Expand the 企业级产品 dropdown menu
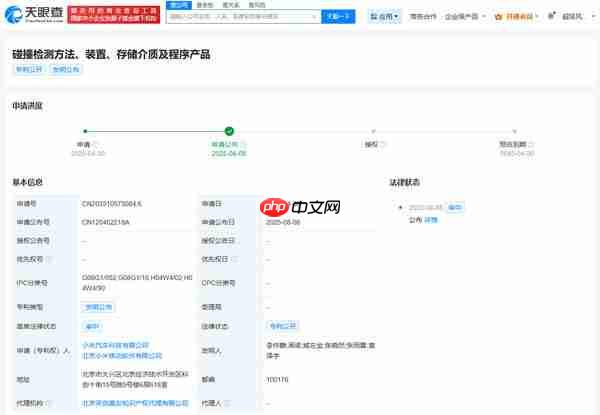The height and width of the screenshot is (415, 600). pyautogui.click(x=465, y=16)
